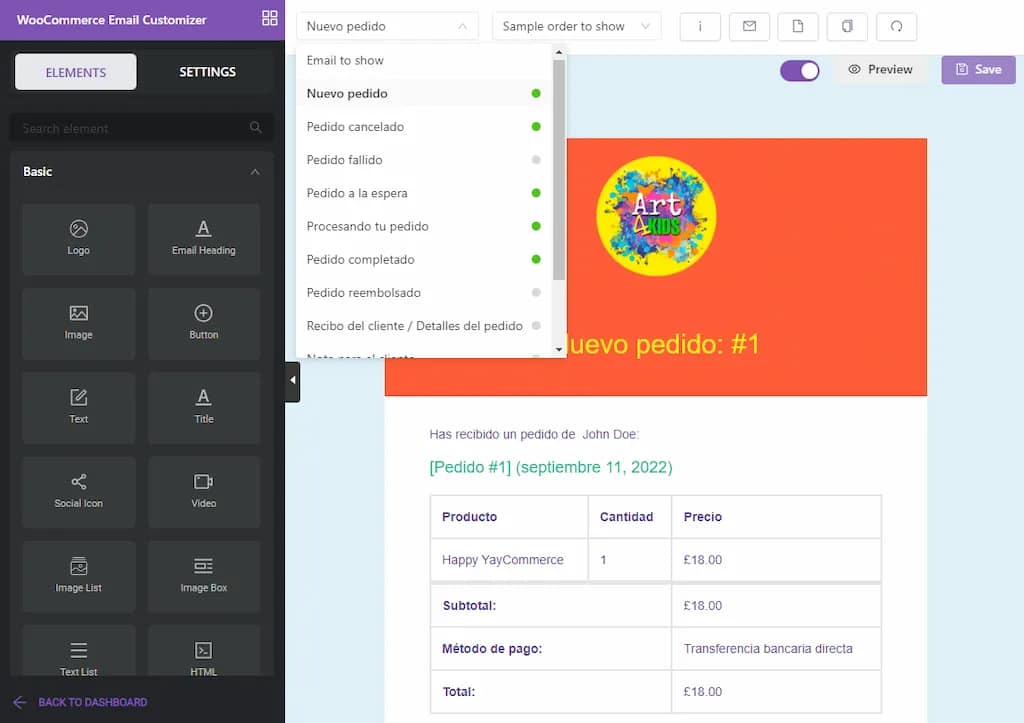Select Nuevo pedido in email list
The image size is (1024, 723).
click(424, 93)
